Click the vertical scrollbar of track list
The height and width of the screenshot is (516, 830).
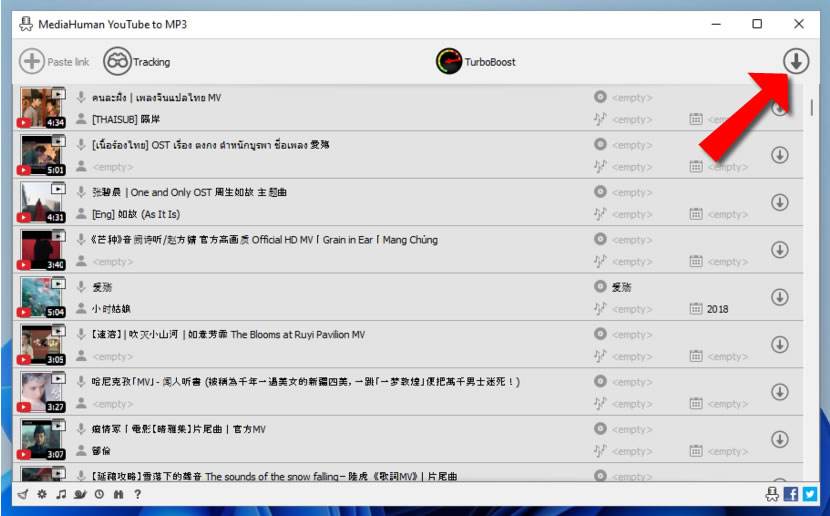tap(811, 108)
